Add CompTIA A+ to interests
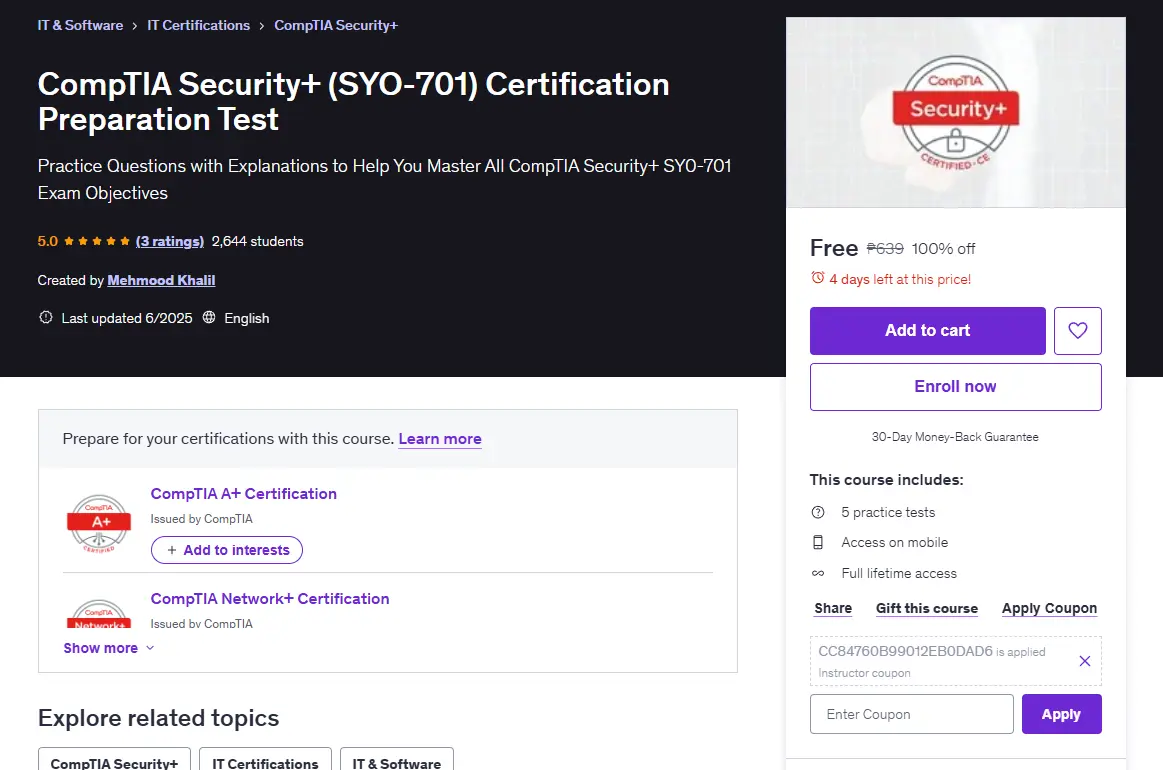 click(x=227, y=550)
